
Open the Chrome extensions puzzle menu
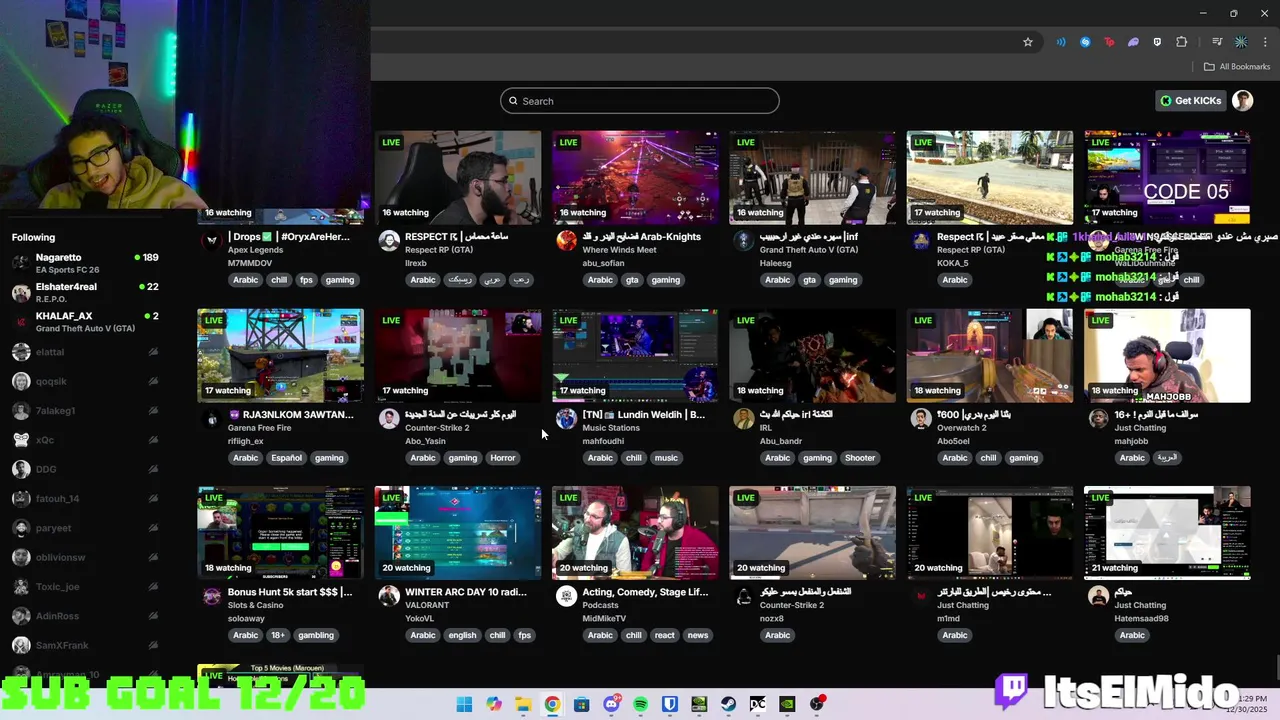click(1181, 42)
